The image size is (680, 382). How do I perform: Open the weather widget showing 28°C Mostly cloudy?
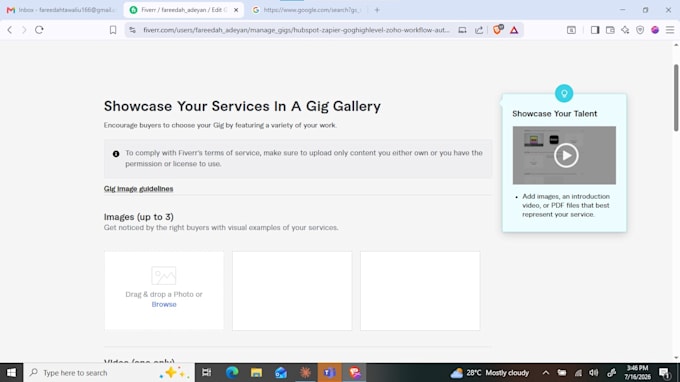[x=489, y=372]
